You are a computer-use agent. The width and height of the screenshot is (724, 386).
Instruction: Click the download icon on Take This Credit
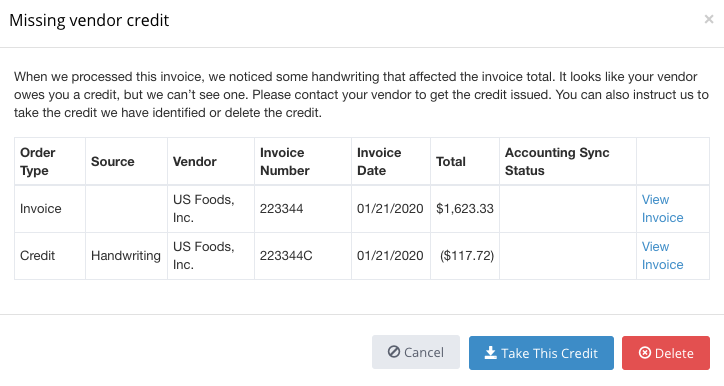click(490, 353)
